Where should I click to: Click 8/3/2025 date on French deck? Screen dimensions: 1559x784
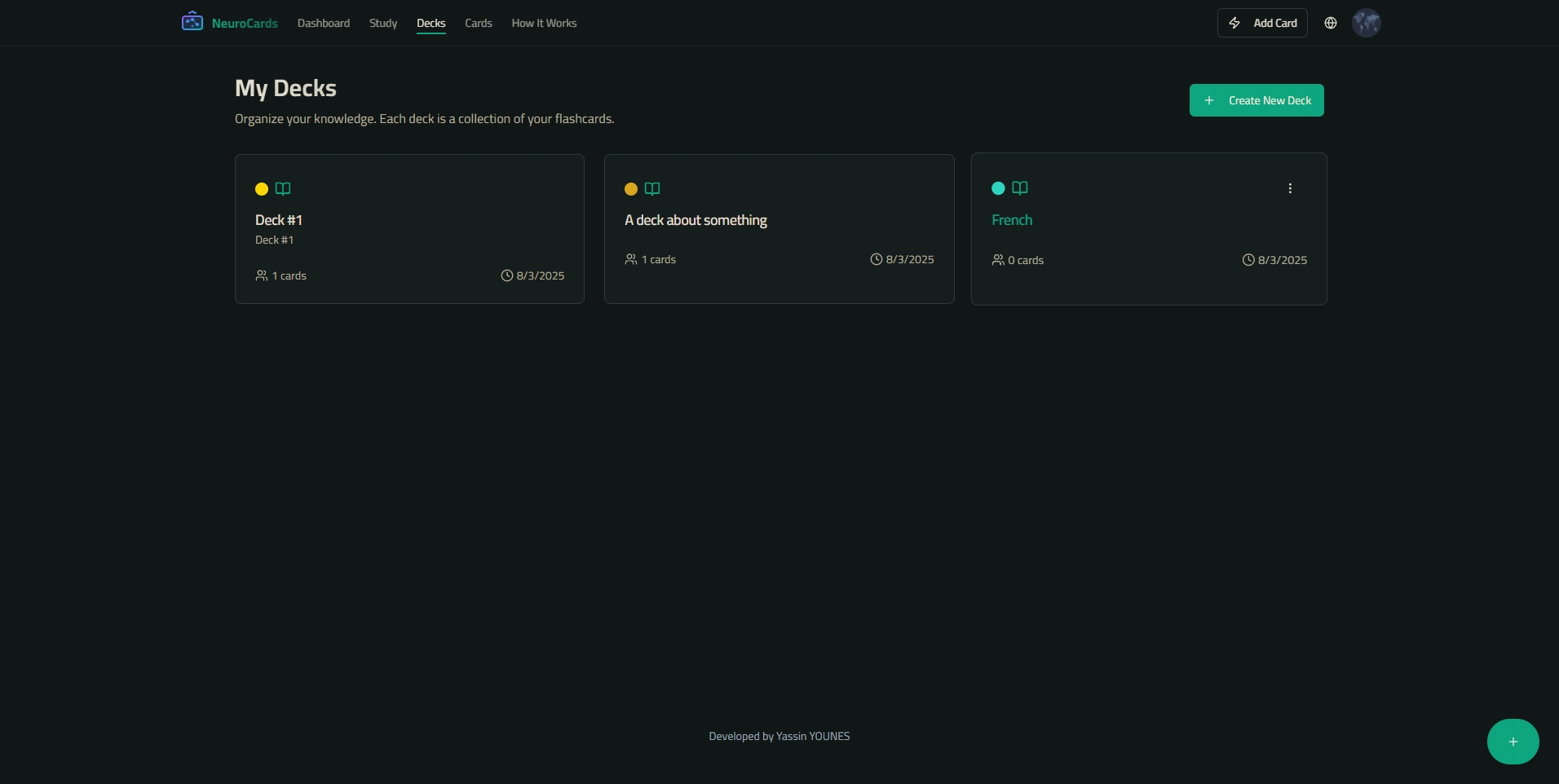(x=1283, y=260)
